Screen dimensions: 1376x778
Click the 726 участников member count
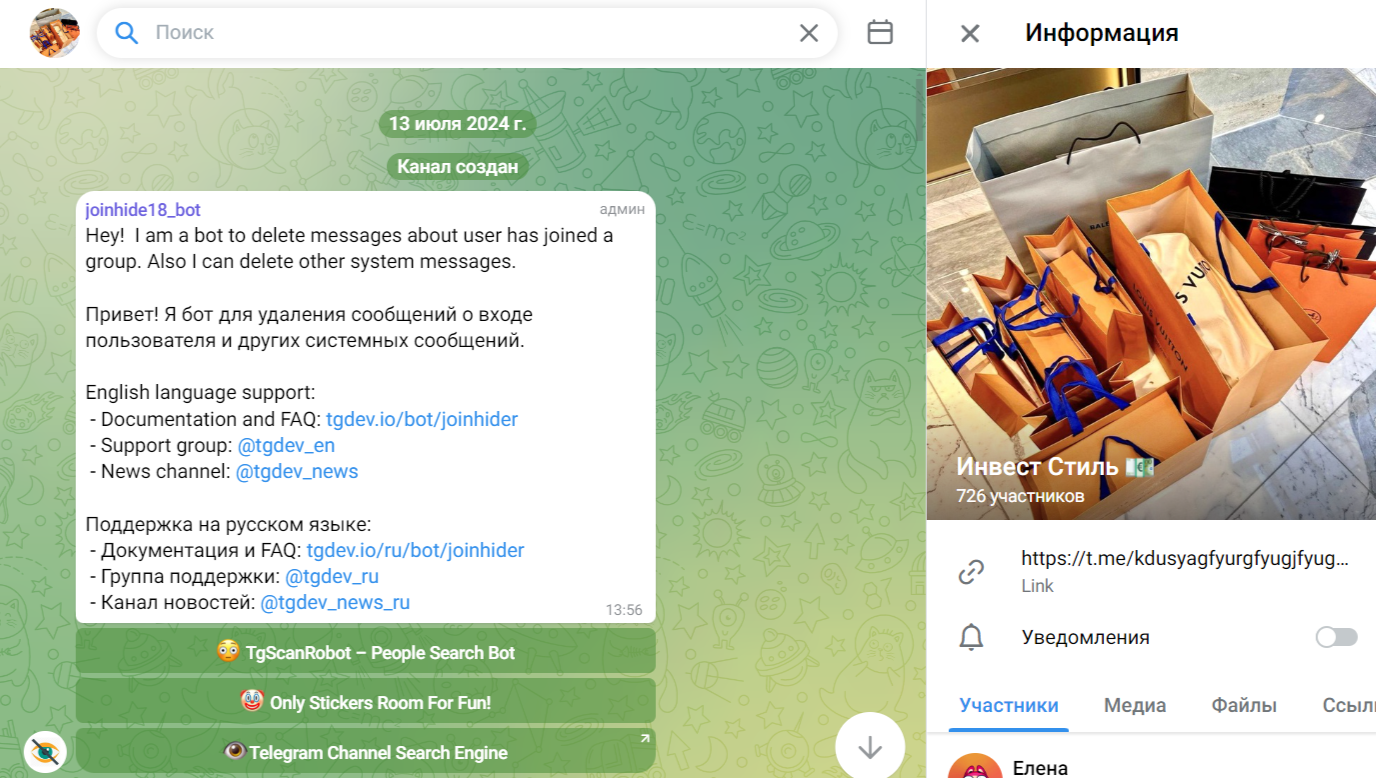point(1020,496)
